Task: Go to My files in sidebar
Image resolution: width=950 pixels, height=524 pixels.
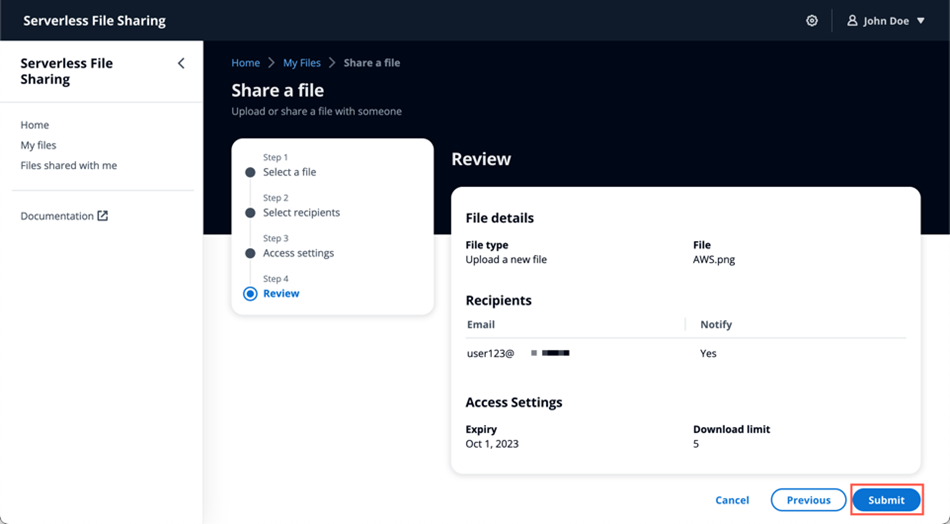Action: click(38, 145)
